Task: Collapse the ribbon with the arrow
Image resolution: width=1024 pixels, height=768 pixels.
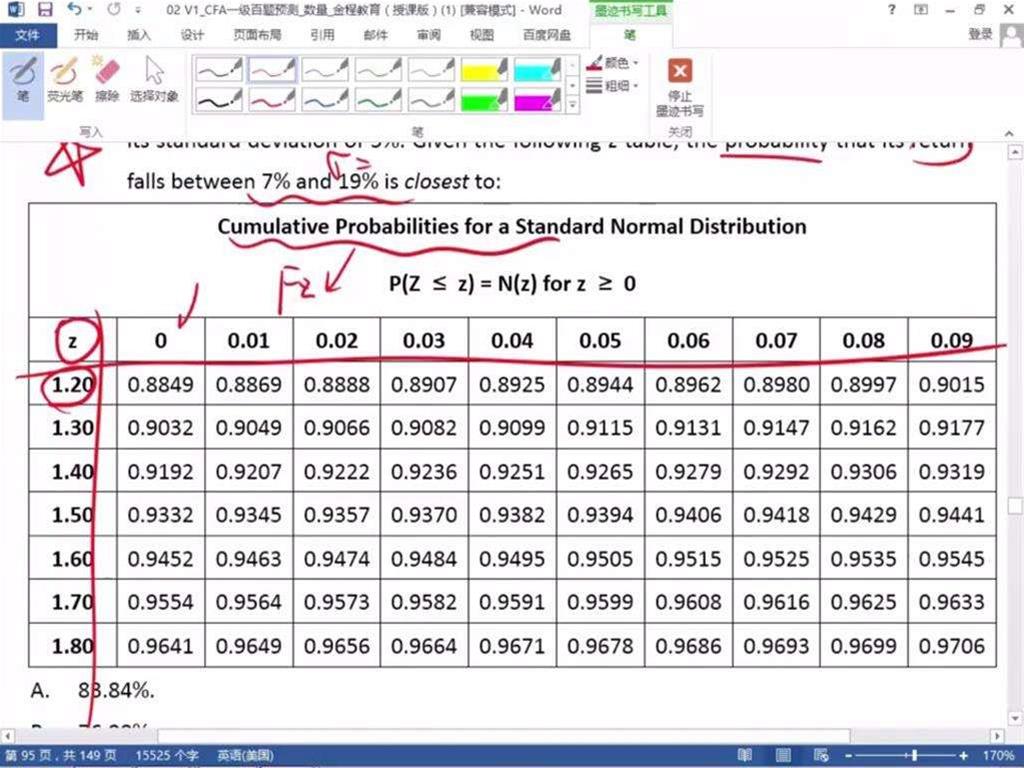Action: coord(1009,133)
